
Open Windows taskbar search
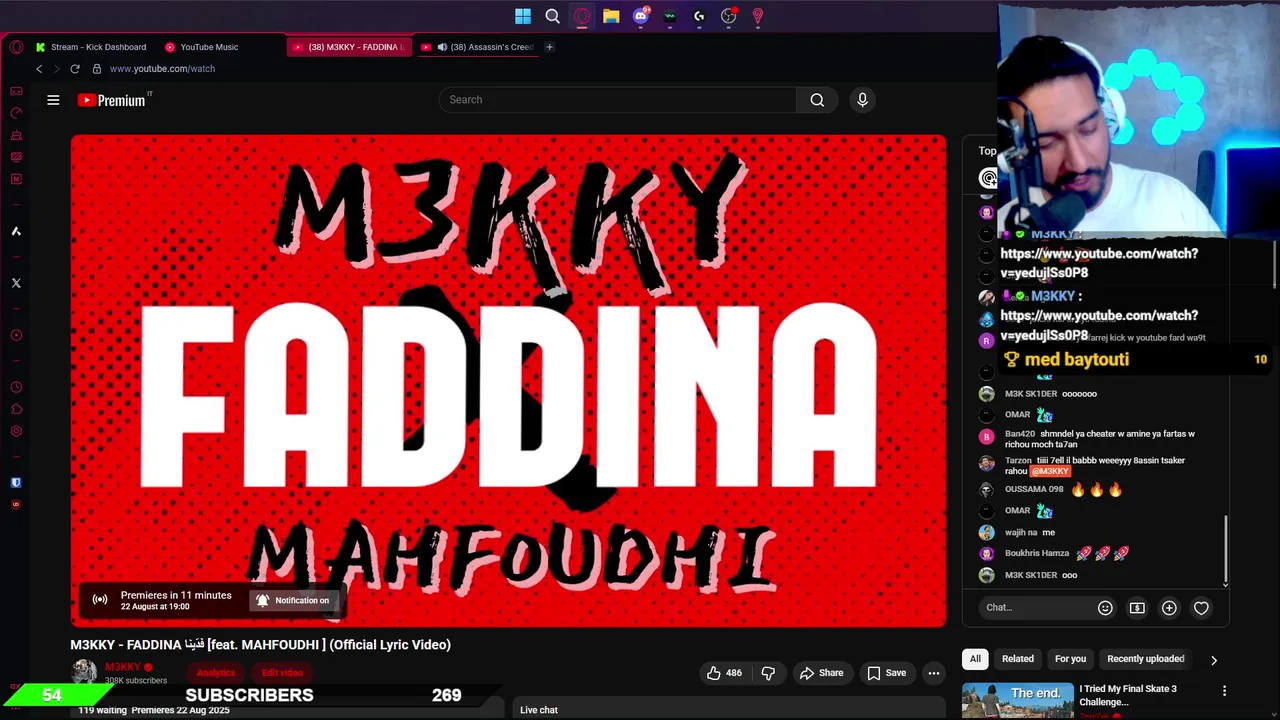point(552,16)
